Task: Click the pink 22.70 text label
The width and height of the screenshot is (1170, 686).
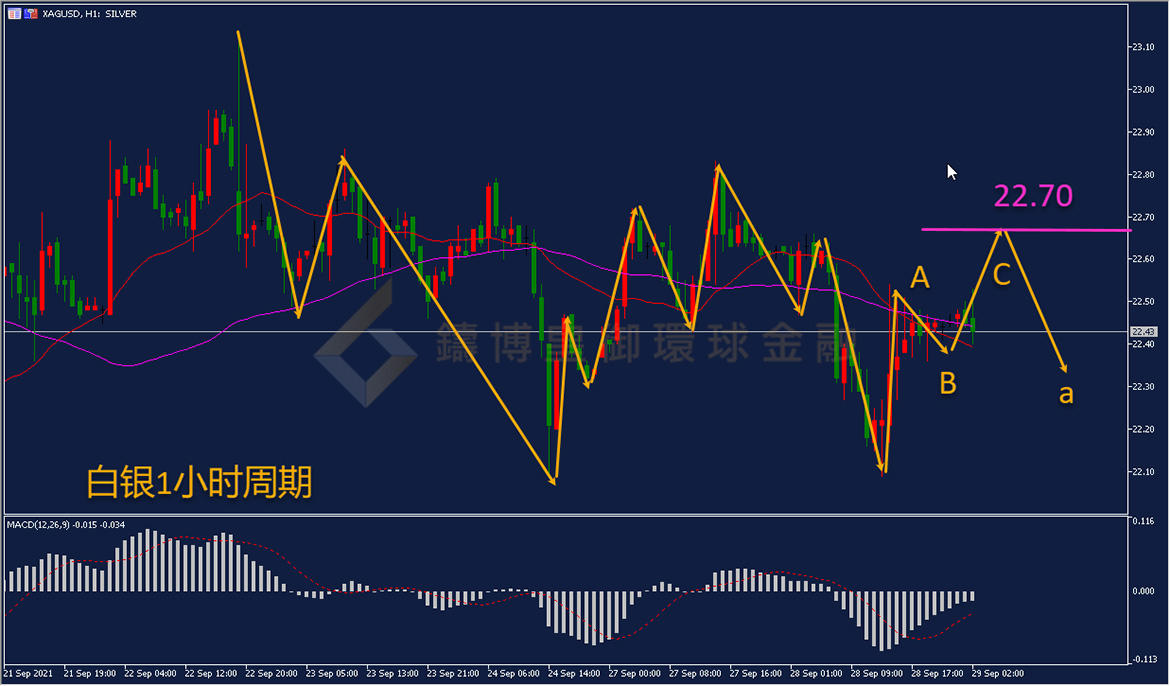Action: coord(1033,196)
